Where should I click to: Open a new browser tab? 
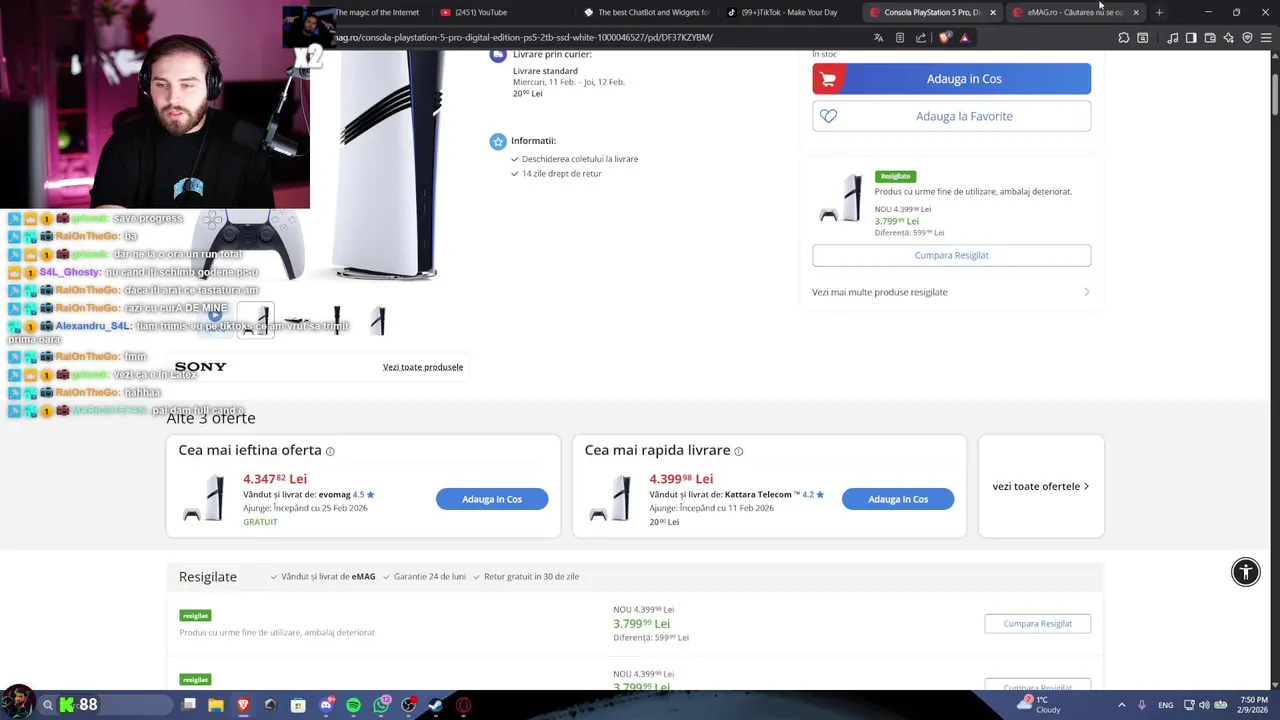tap(1159, 12)
